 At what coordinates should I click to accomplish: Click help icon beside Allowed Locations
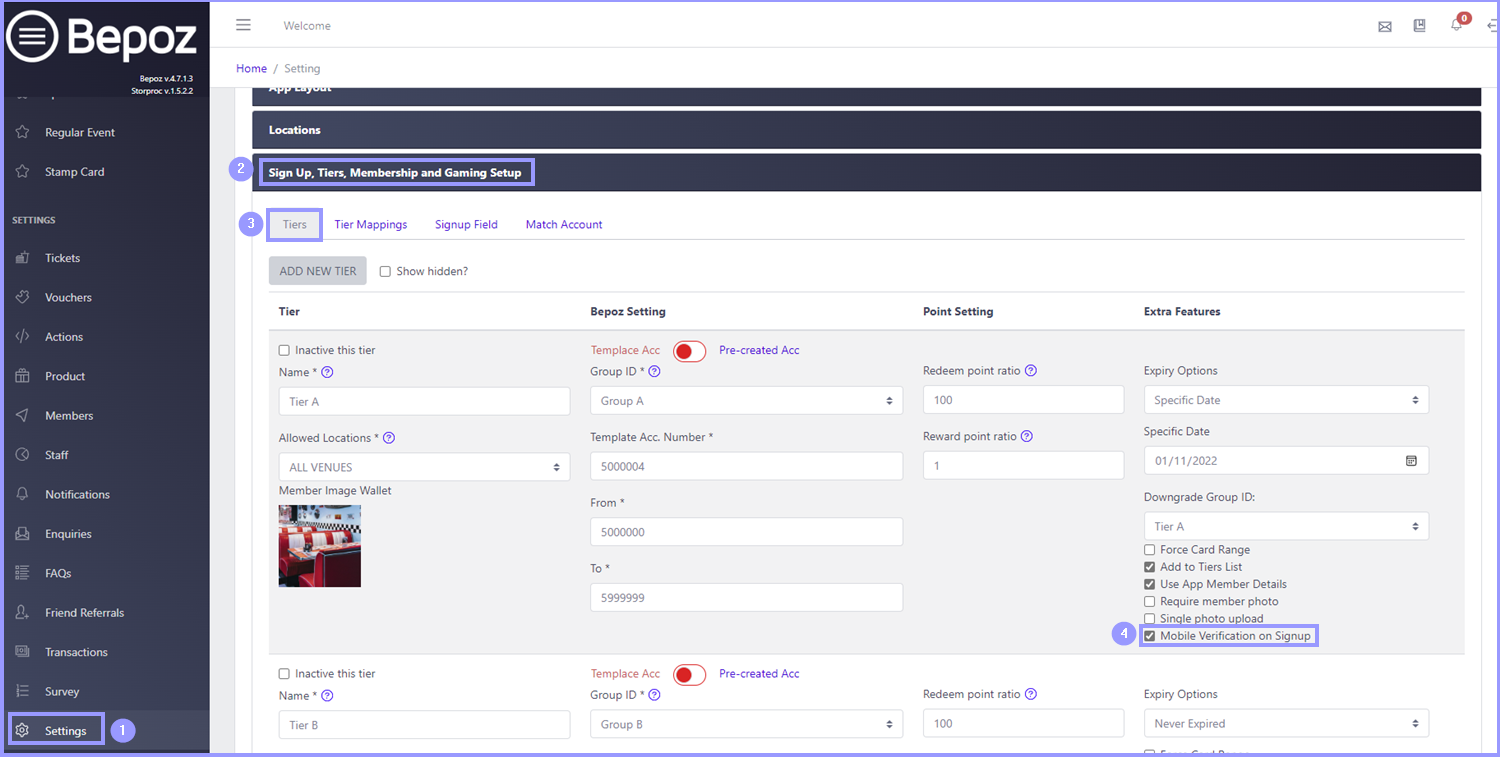tap(389, 438)
